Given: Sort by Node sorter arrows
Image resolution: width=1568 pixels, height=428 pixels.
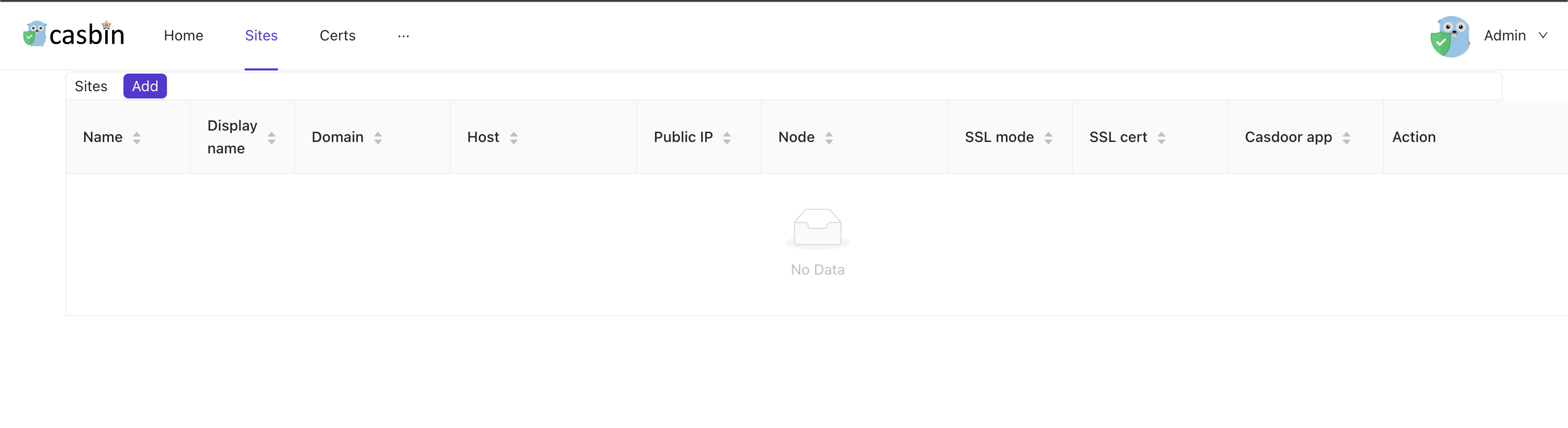Looking at the screenshot, I should point(829,138).
